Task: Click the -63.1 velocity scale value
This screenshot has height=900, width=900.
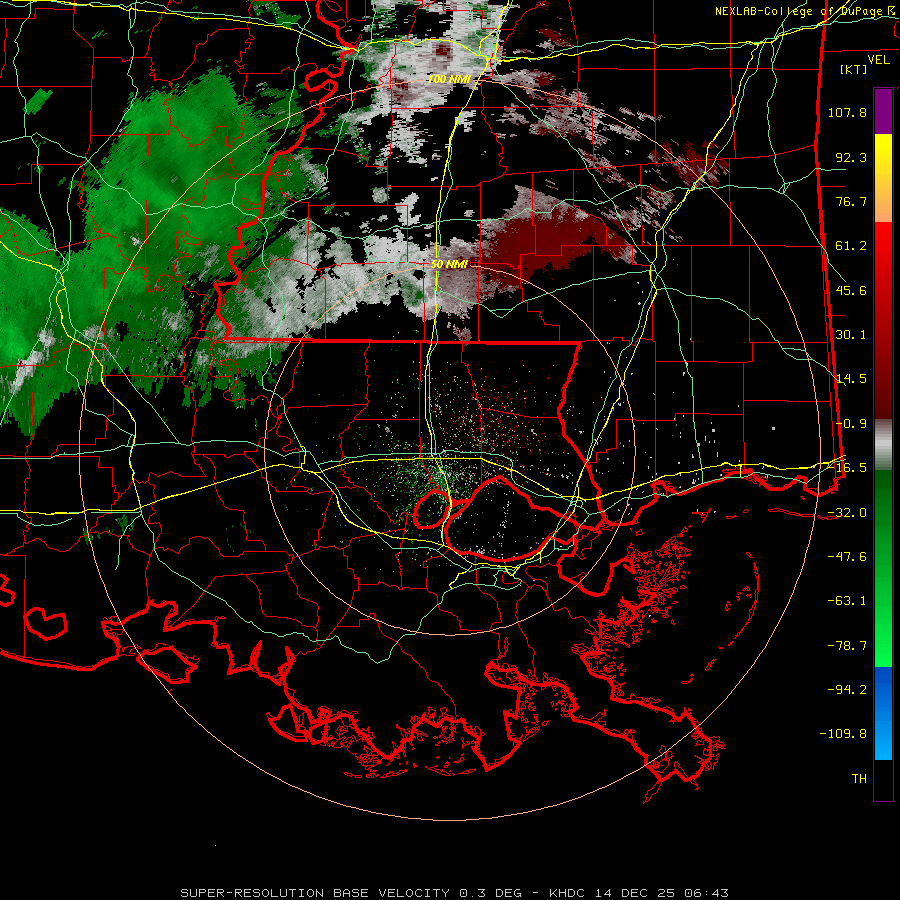Action: click(x=847, y=601)
